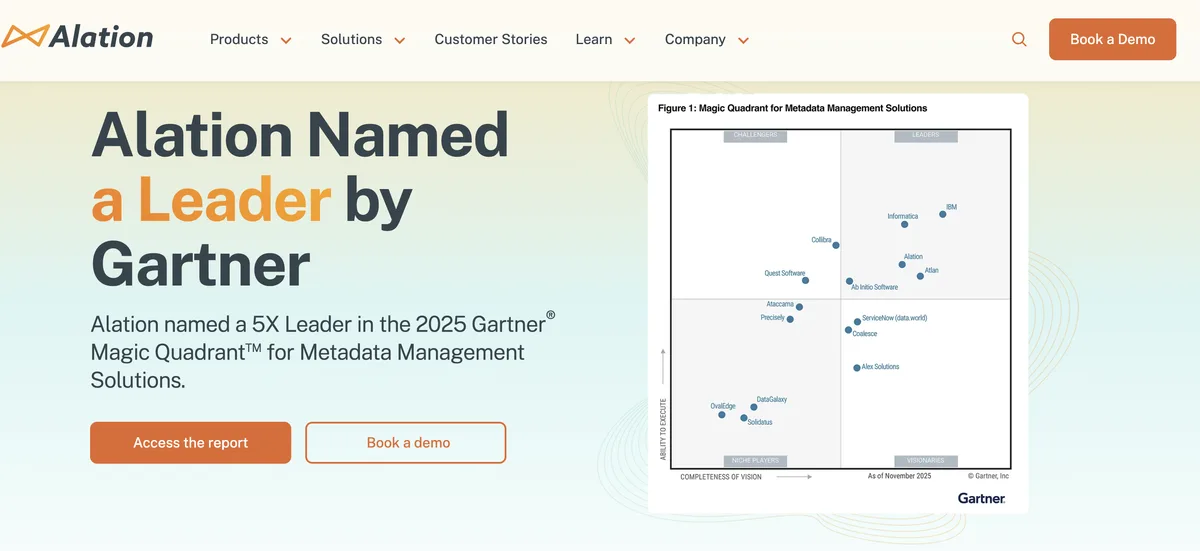Click the VISIONARIES quadrant label
The width and height of the screenshot is (1200, 551).
click(x=925, y=462)
